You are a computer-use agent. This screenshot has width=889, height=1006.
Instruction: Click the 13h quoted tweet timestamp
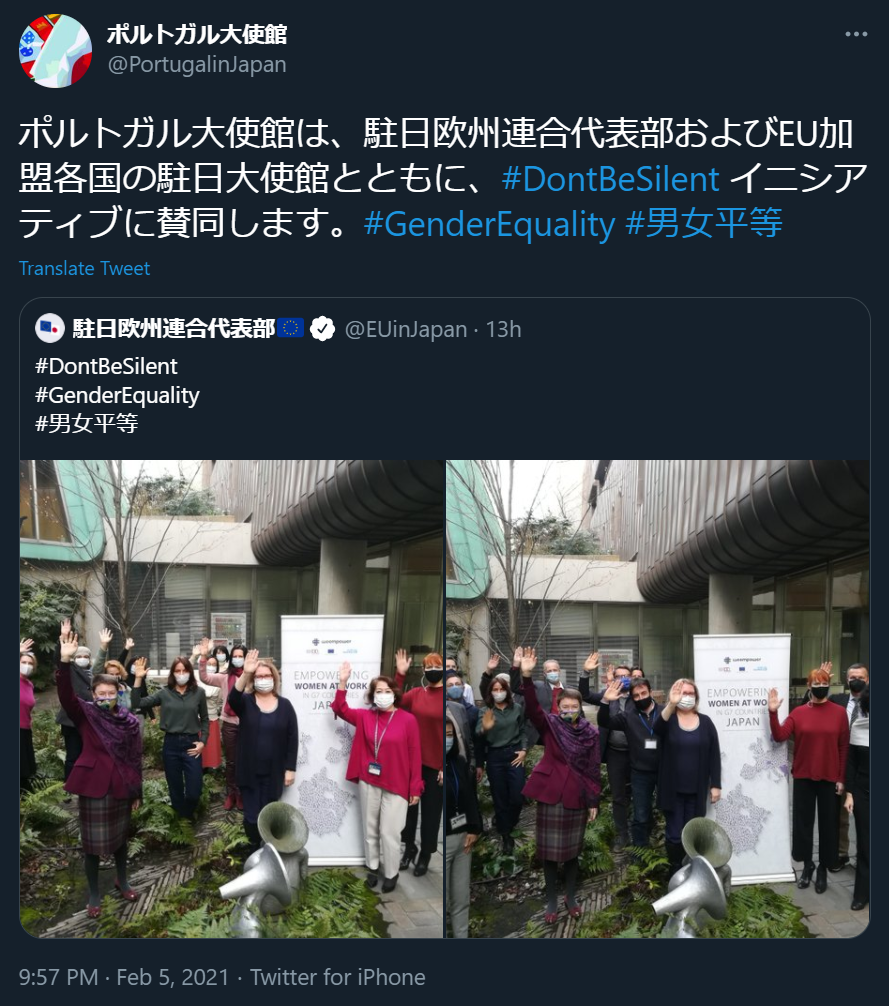point(504,329)
